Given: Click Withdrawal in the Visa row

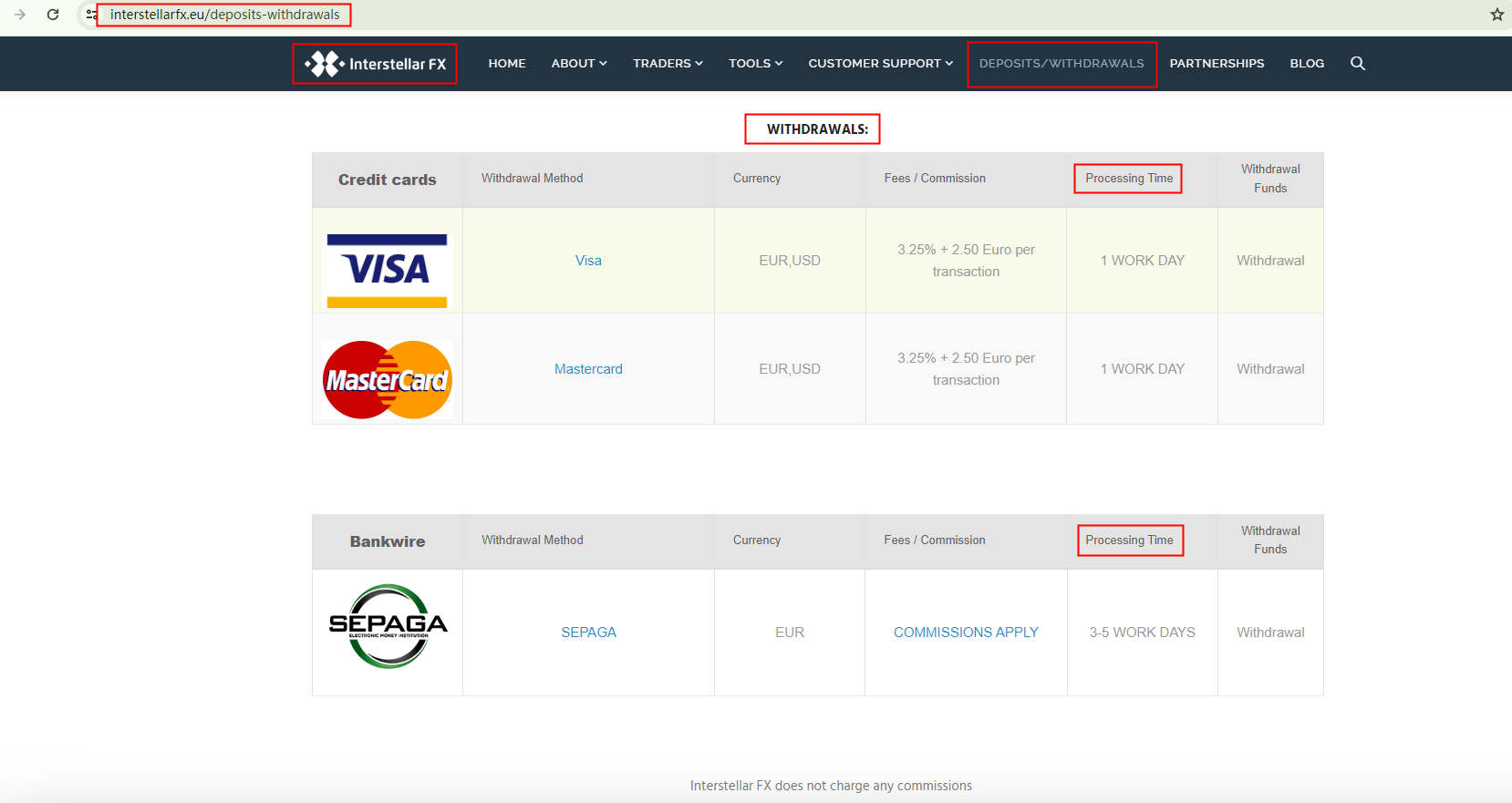Looking at the screenshot, I should (x=1270, y=261).
